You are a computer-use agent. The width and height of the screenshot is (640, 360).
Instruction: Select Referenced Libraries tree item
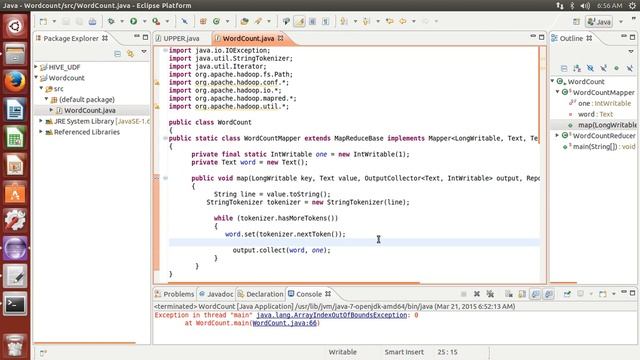tap(87, 132)
